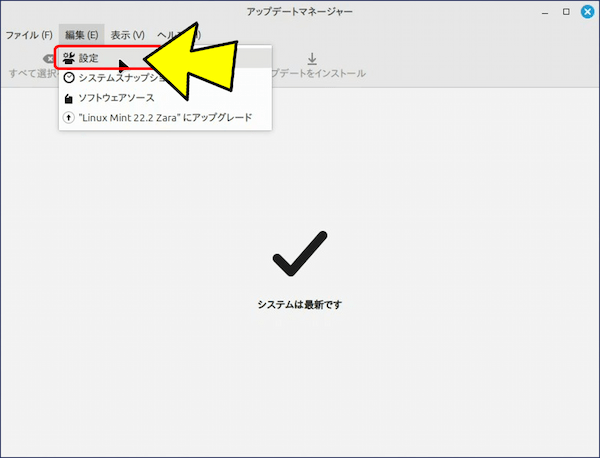Click the package icon for ソフトウェアソース

[x=68, y=98]
